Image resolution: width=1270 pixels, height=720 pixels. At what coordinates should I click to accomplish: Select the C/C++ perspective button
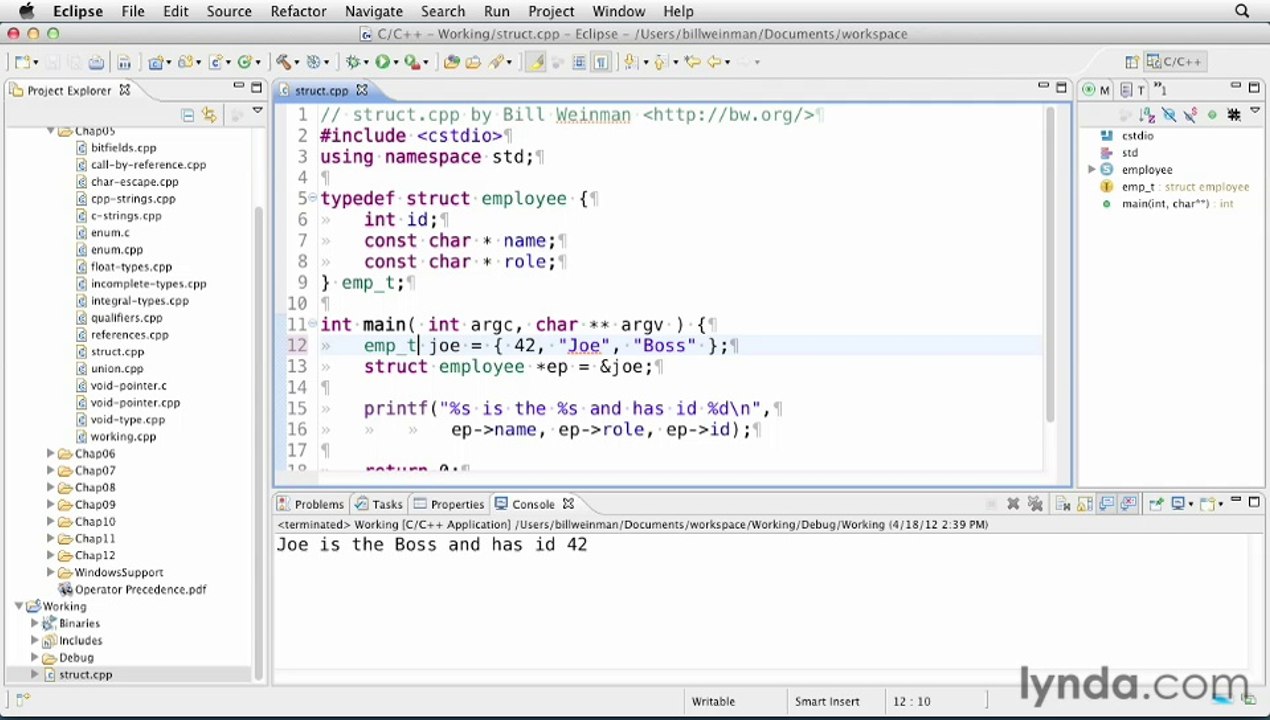click(1173, 62)
